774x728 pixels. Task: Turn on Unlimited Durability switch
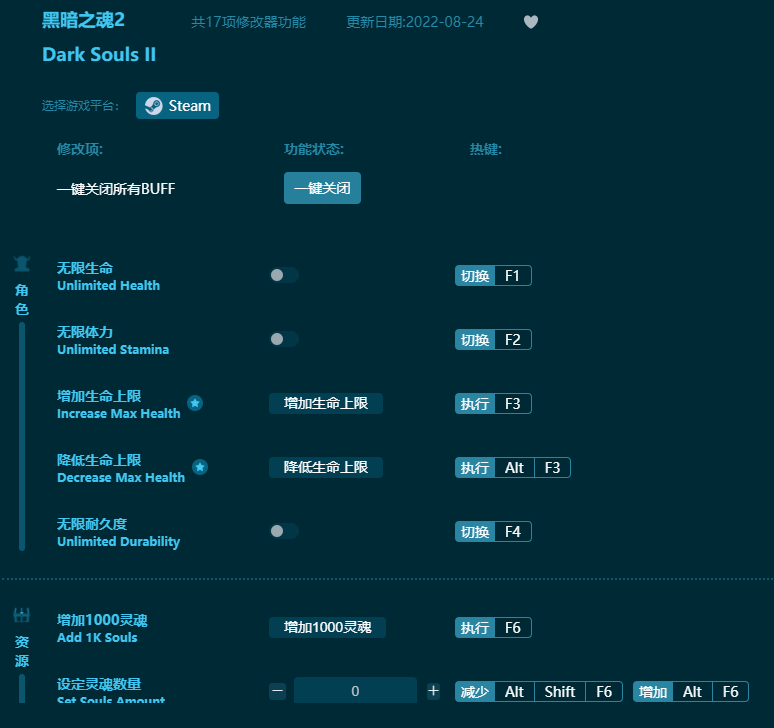pos(283,531)
